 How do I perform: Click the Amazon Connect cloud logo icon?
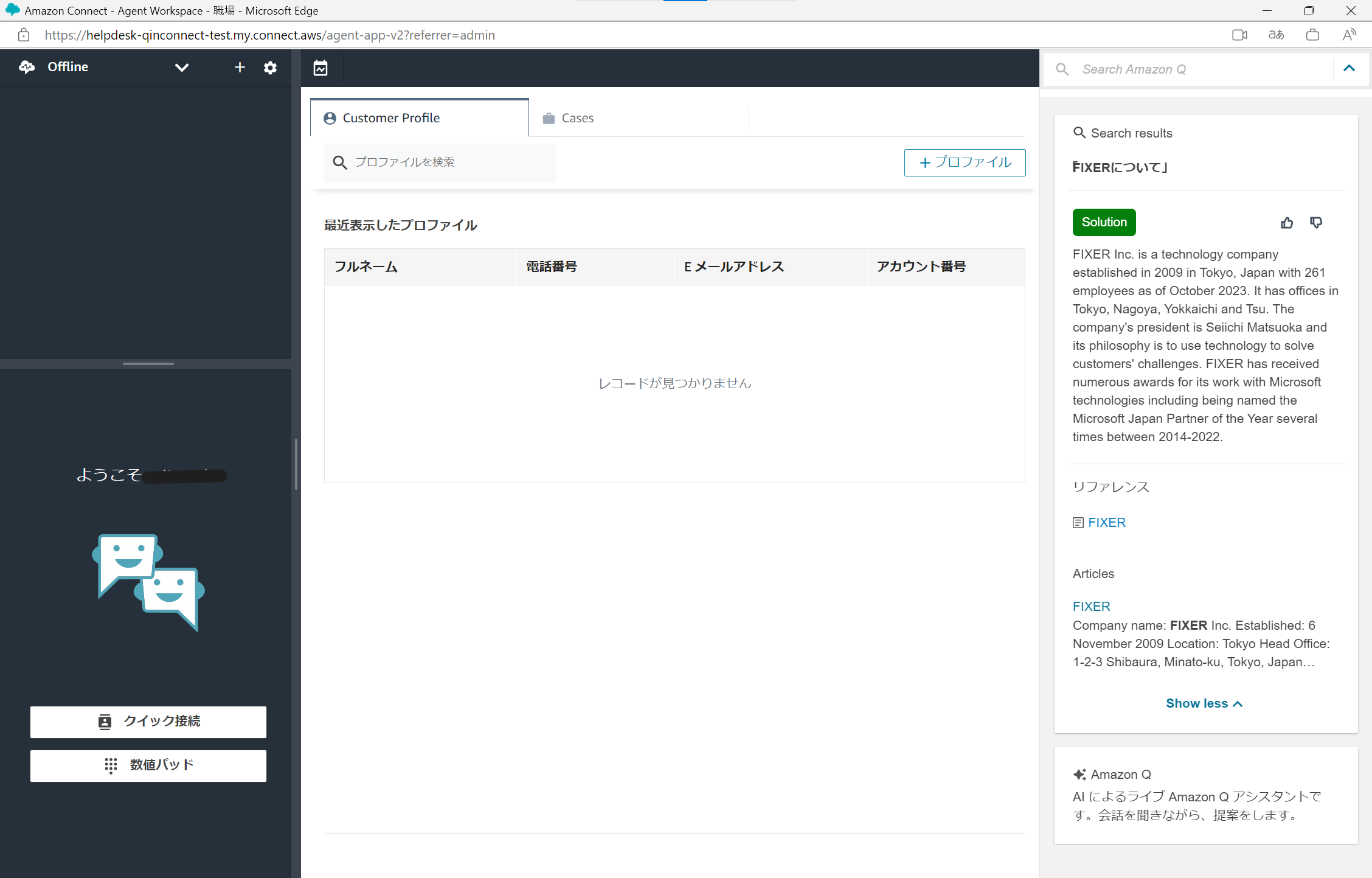(27, 67)
